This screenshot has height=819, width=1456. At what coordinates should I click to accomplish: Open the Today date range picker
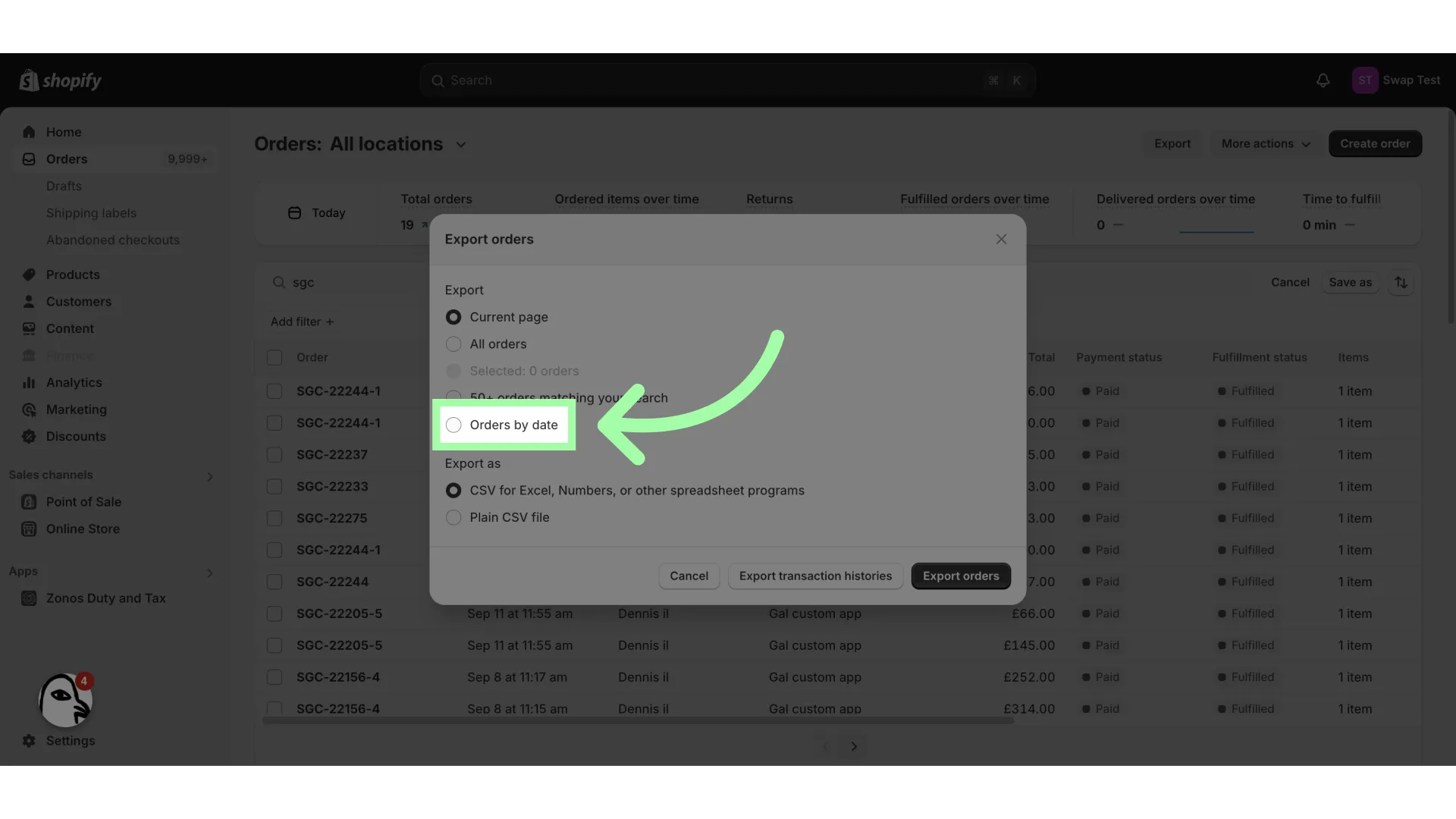click(317, 213)
